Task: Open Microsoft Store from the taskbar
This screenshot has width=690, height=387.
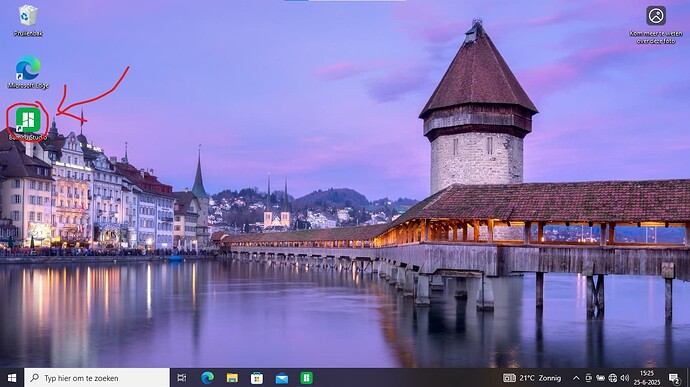Action: (x=257, y=378)
